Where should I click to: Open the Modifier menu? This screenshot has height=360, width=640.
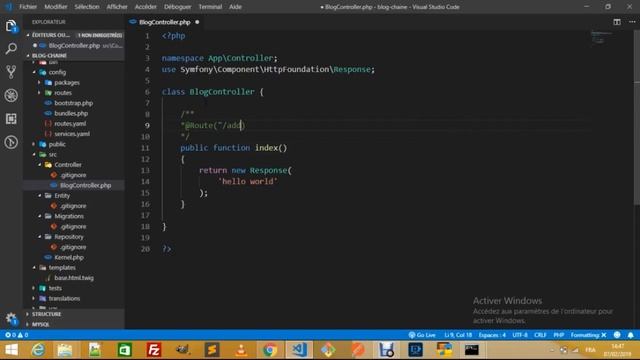click(56, 7)
